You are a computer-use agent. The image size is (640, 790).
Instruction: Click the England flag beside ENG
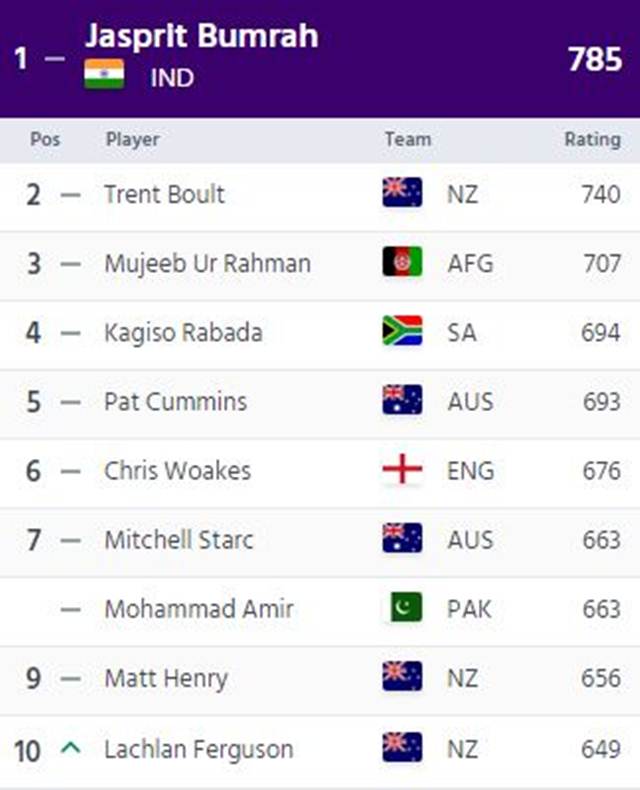tap(402, 469)
